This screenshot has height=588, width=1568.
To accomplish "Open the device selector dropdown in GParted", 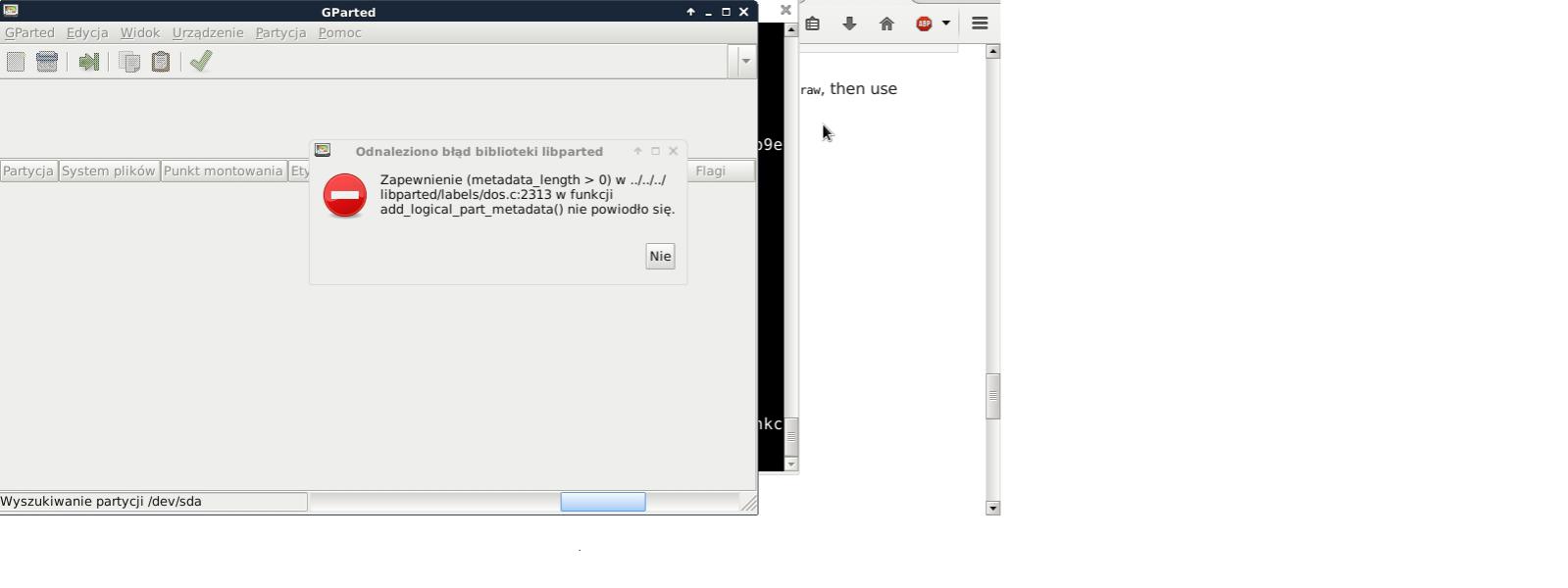I will 745,62.
